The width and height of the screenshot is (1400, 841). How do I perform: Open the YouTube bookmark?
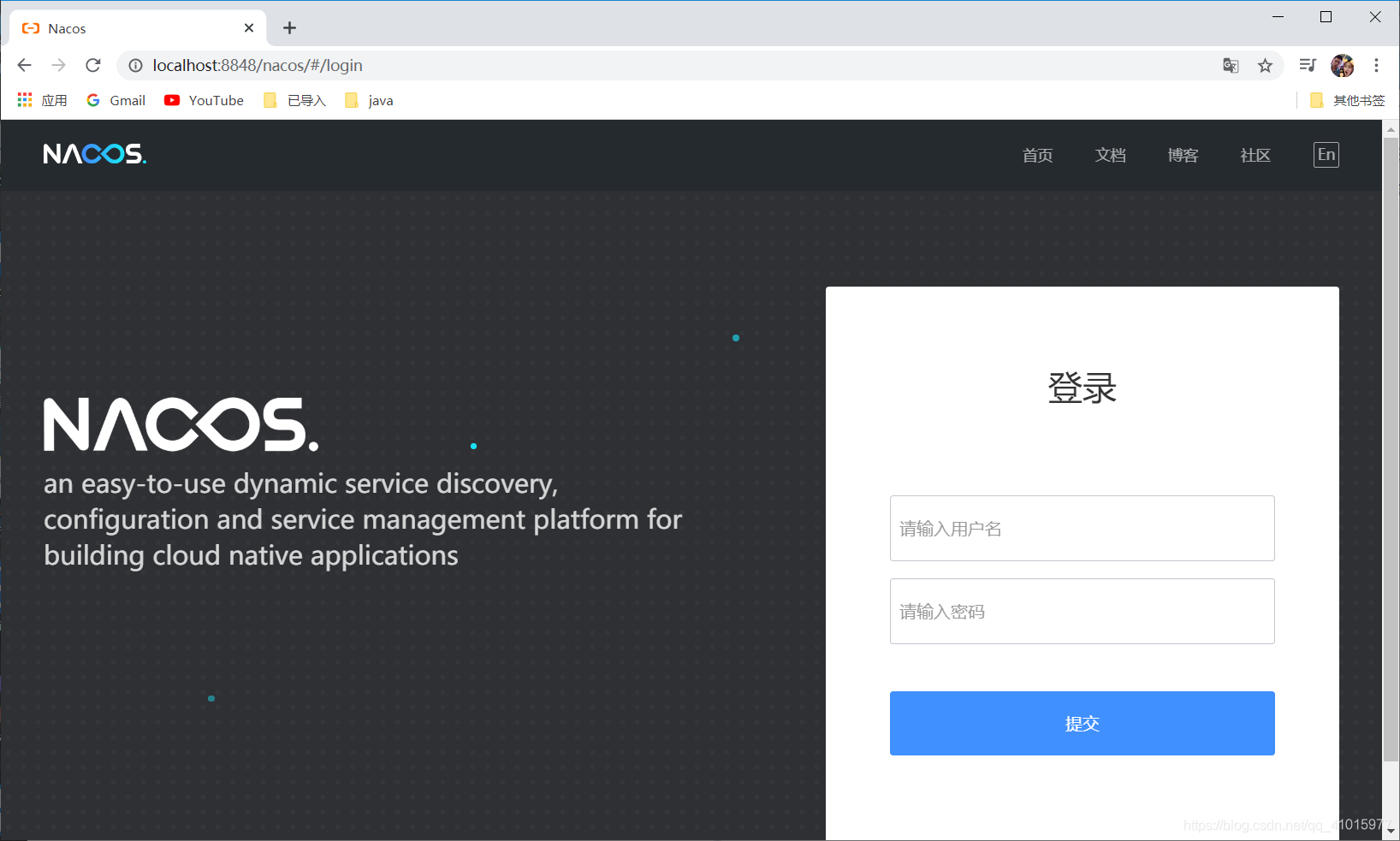[204, 100]
